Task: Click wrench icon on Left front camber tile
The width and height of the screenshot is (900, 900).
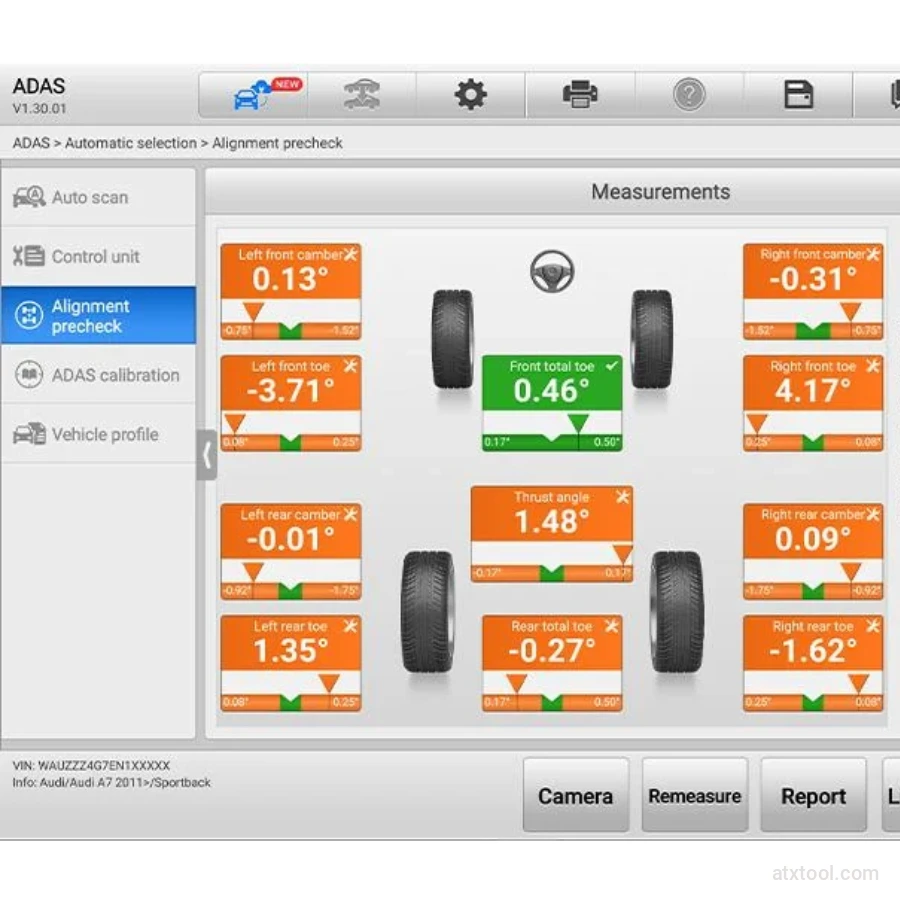Action: 351,254
